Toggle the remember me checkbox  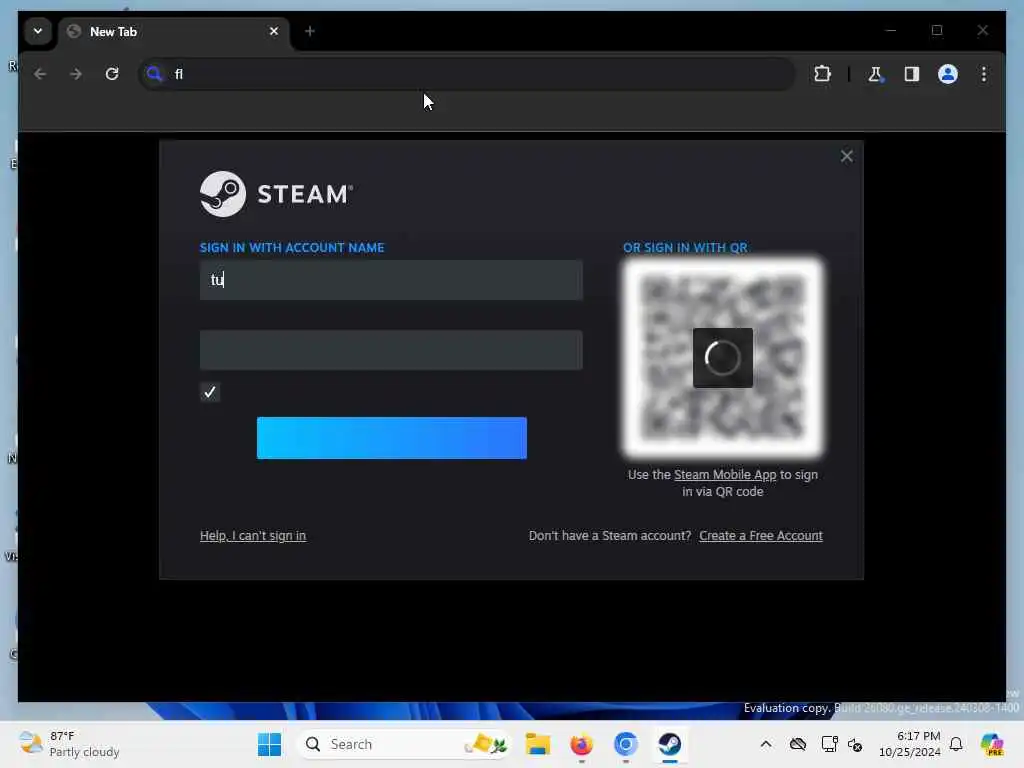pyautogui.click(x=210, y=392)
